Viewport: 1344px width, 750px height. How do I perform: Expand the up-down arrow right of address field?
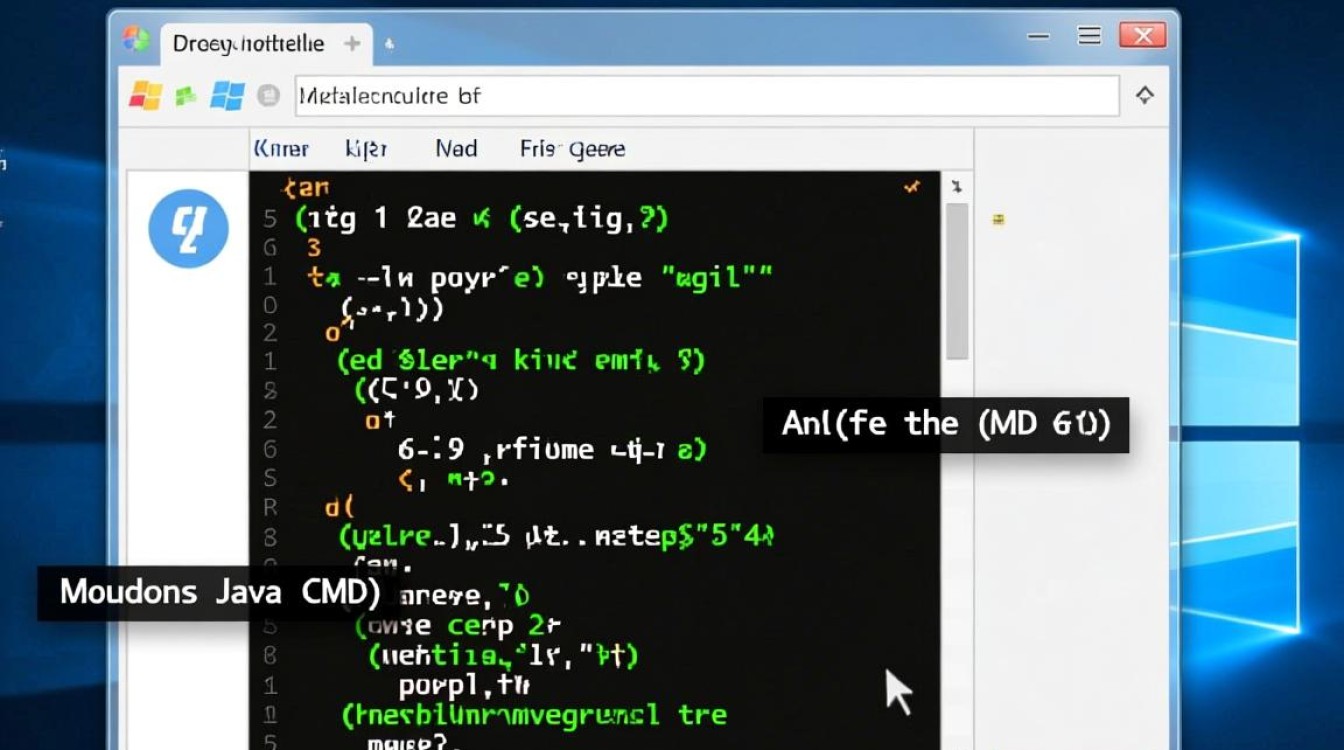1145,96
